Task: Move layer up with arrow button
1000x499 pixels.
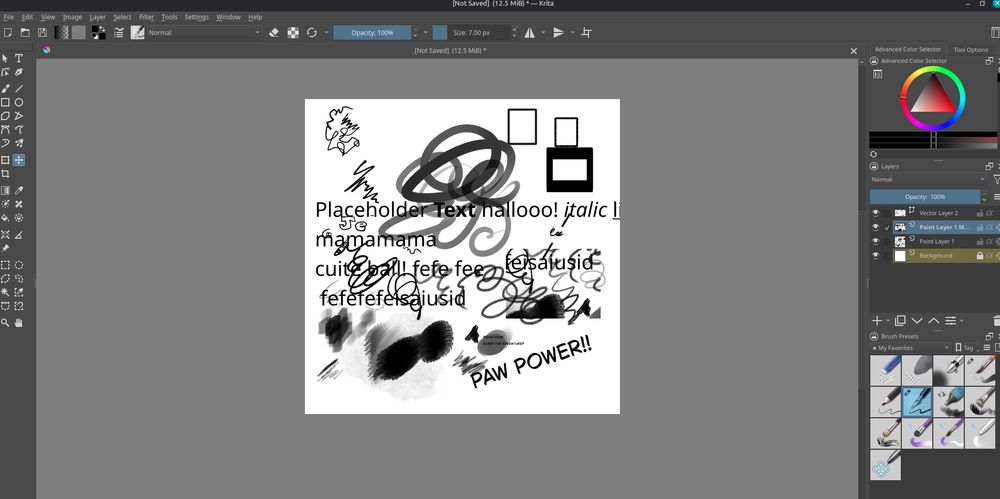Action: point(934,320)
